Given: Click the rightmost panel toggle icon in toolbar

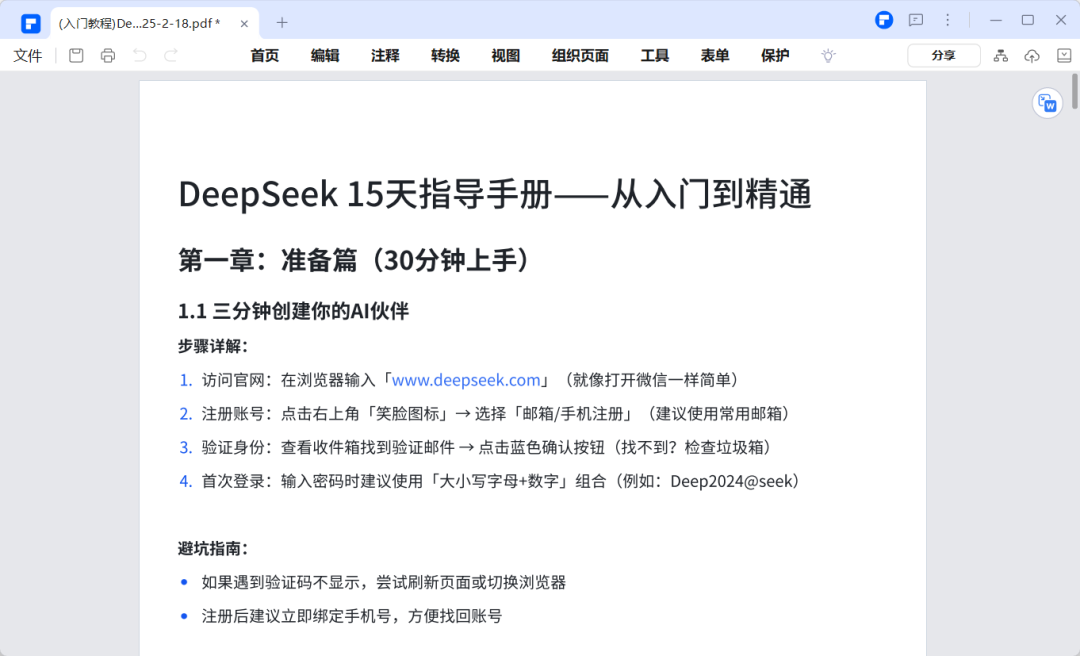Looking at the screenshot, I should (1064, 56).
